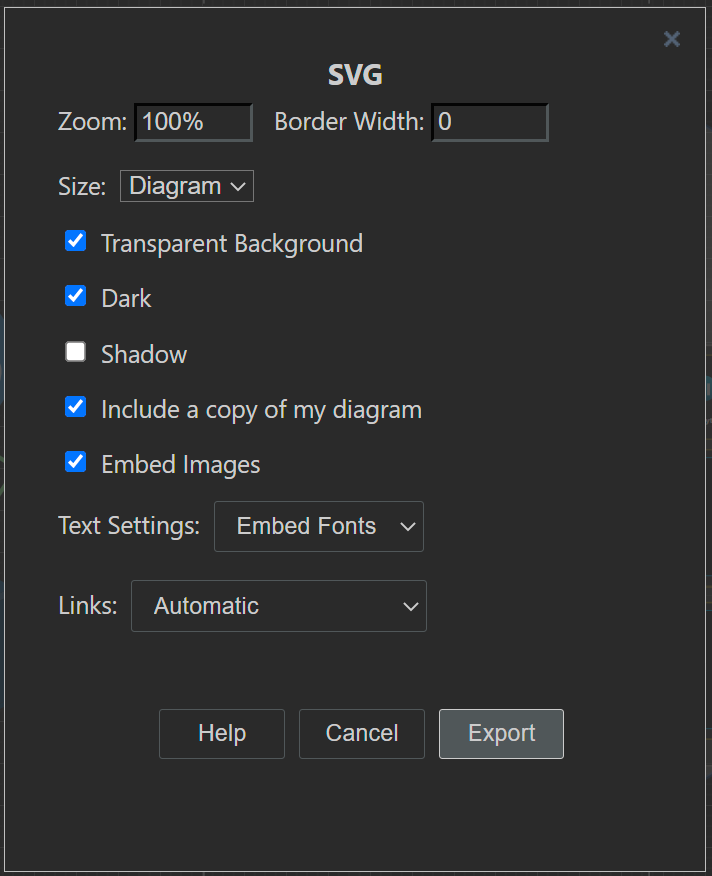712x876 pixels.
Task: Click the Export button
Action: click(x=500, y=733)
